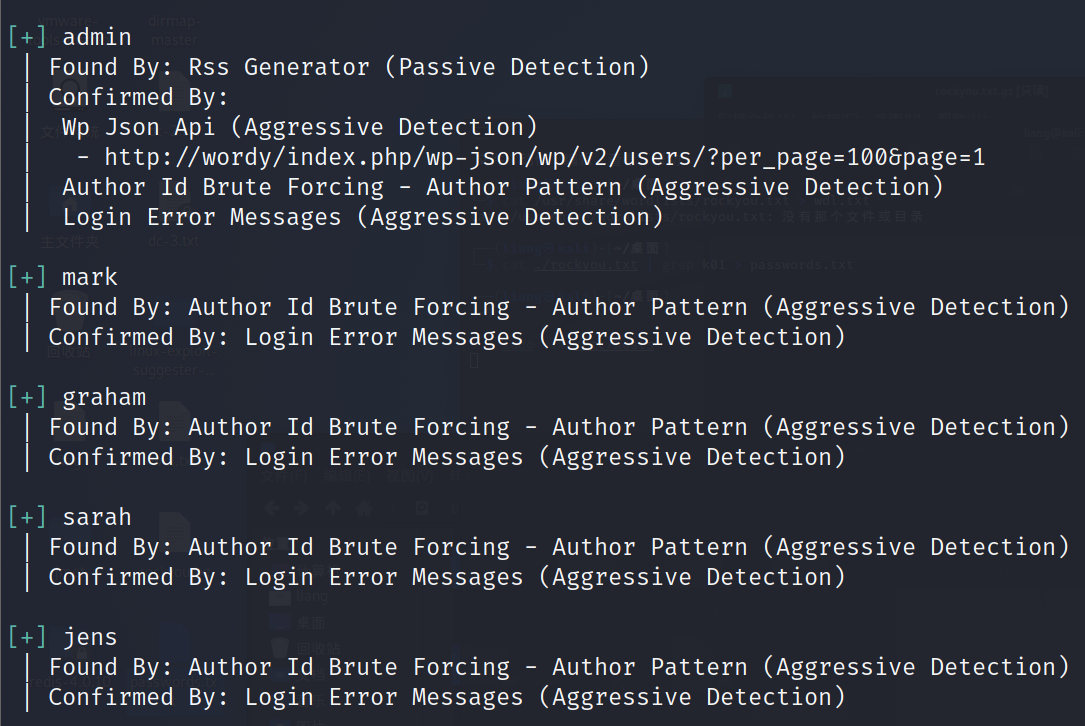The image size is (1085, 726).
Task: Select the username mark
Action: (89, 277)
